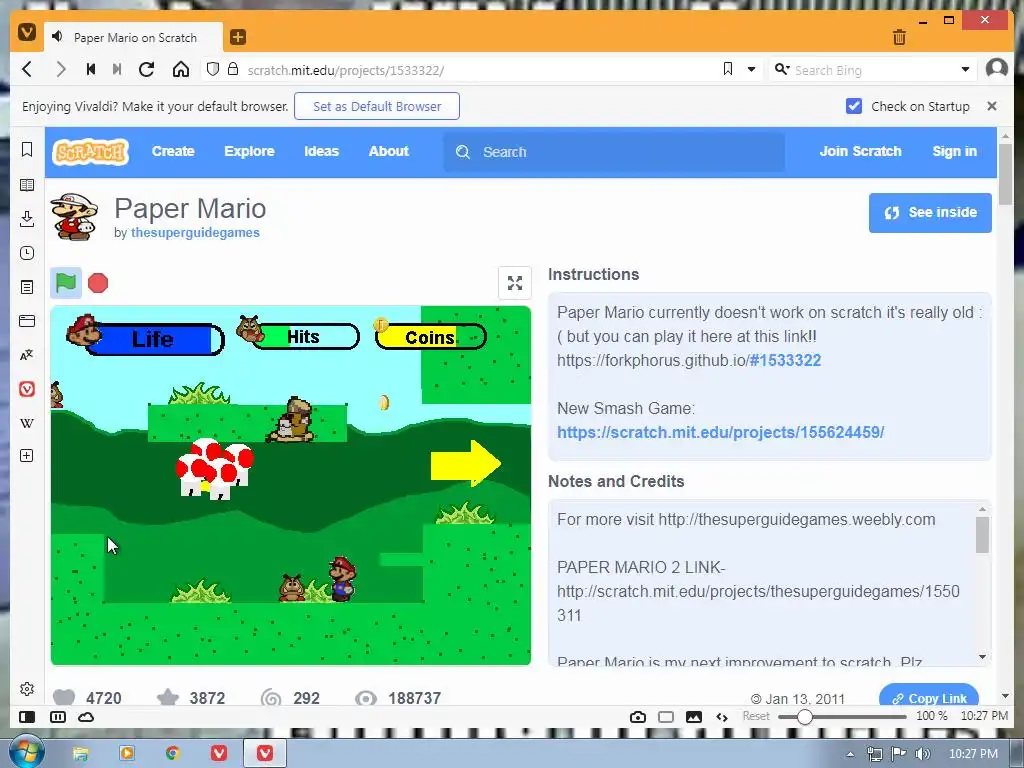Image resolution: width=1024 pixels, height=768 pixels.
Task: Open the Window side panel
Action: coord(27,321)
